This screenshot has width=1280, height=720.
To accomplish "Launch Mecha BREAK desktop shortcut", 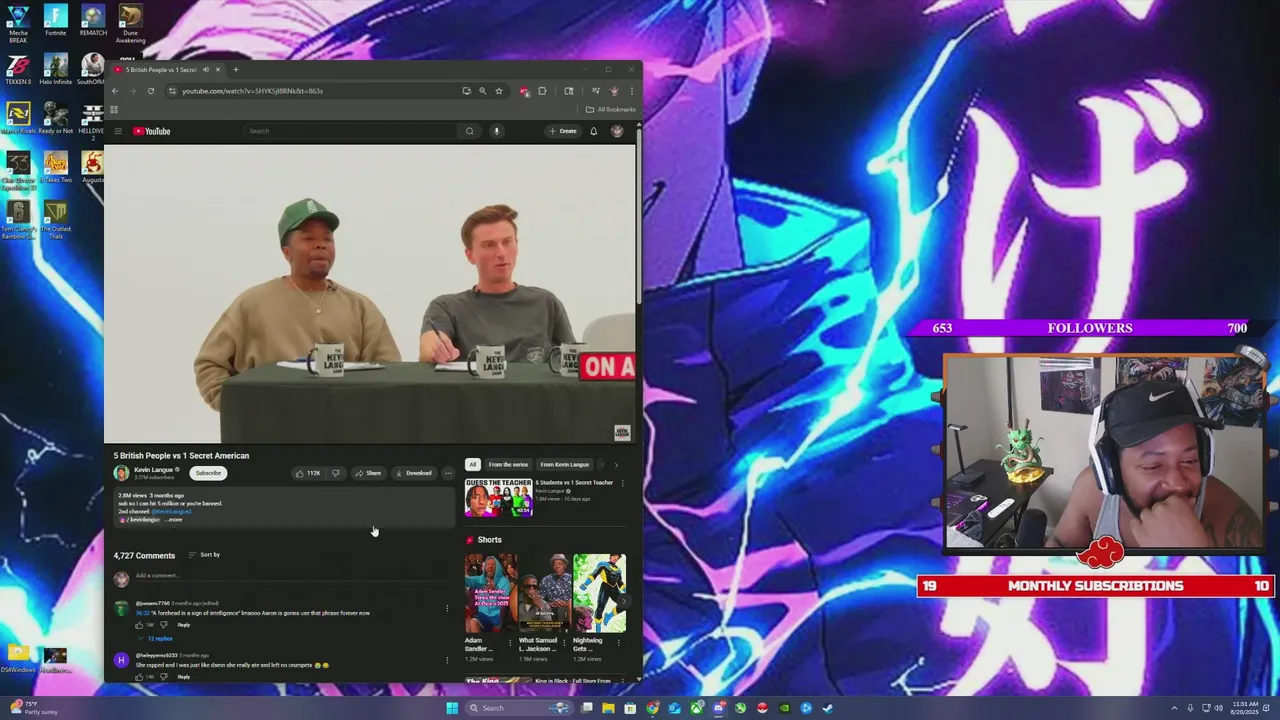I will [x=18, y=24].
